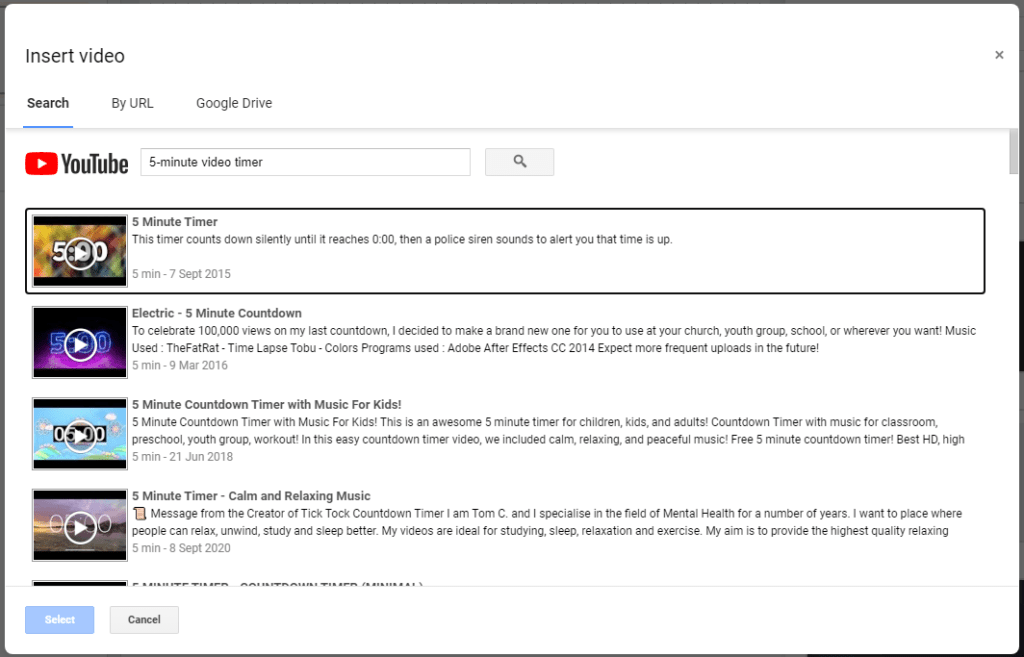This screenshot has height=657, width=1024.
Task: Click the '5 min - 21 Jun 2018' text
Action: click(182, 457)
